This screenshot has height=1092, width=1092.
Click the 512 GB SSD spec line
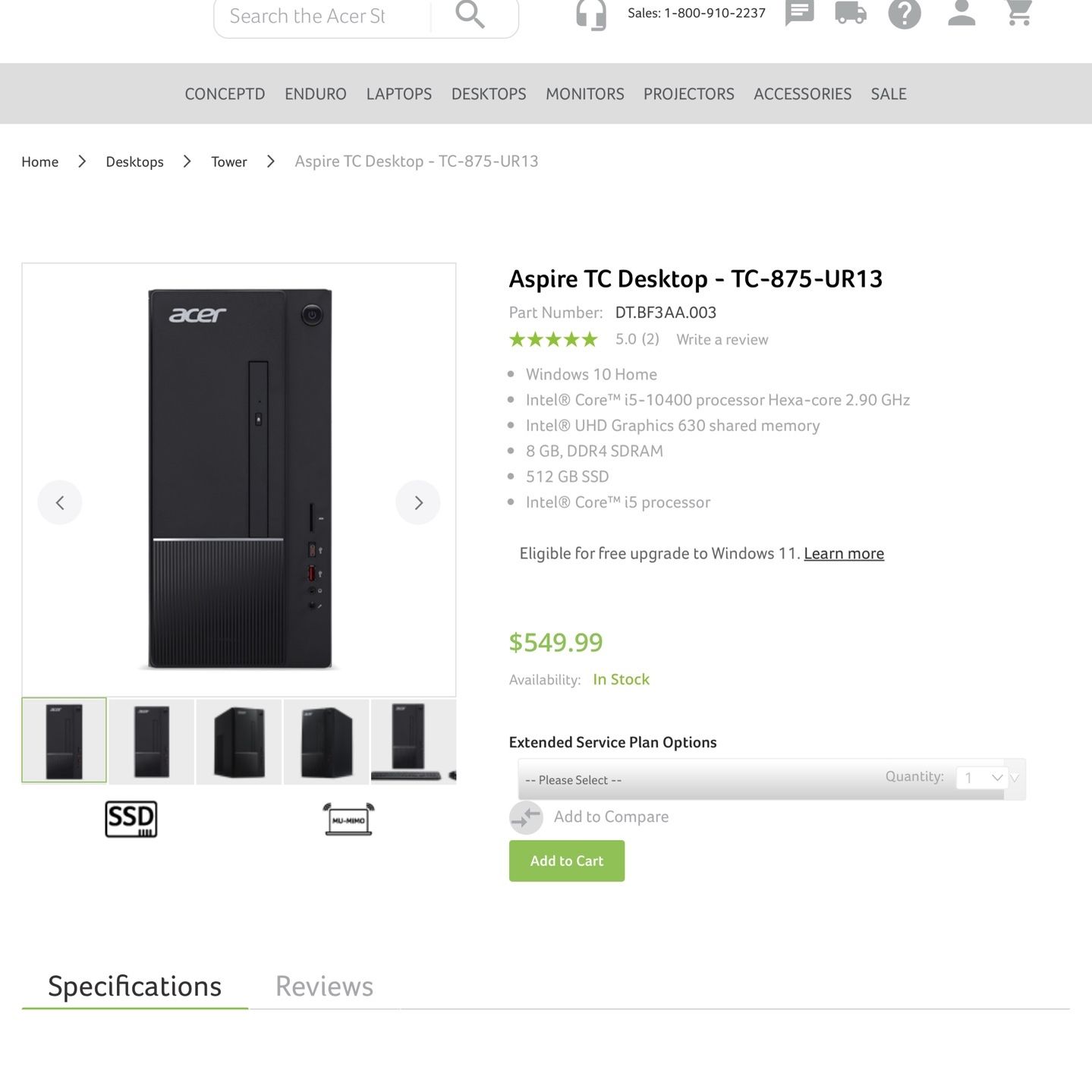[x=567, y=477]
